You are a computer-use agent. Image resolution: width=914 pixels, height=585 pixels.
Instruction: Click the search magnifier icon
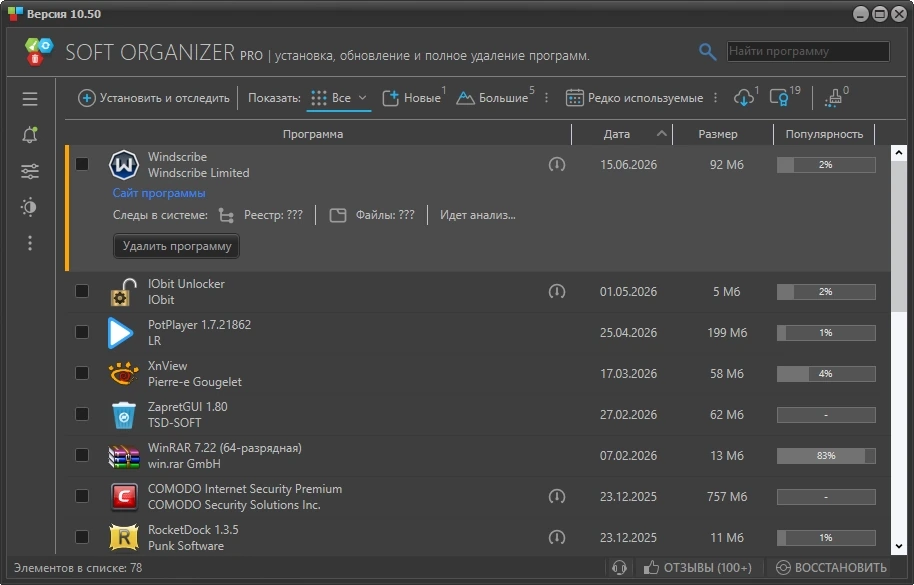[x=707, y=52]
